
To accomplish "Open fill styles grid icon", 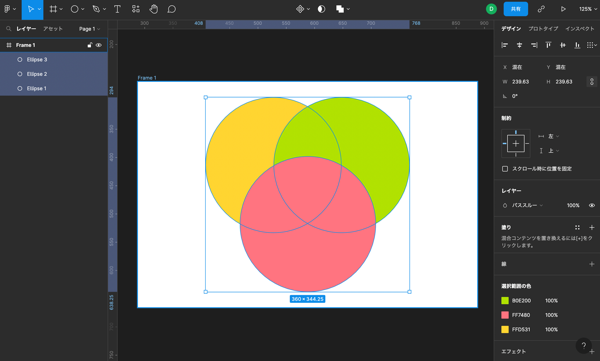I will point(577,227).
